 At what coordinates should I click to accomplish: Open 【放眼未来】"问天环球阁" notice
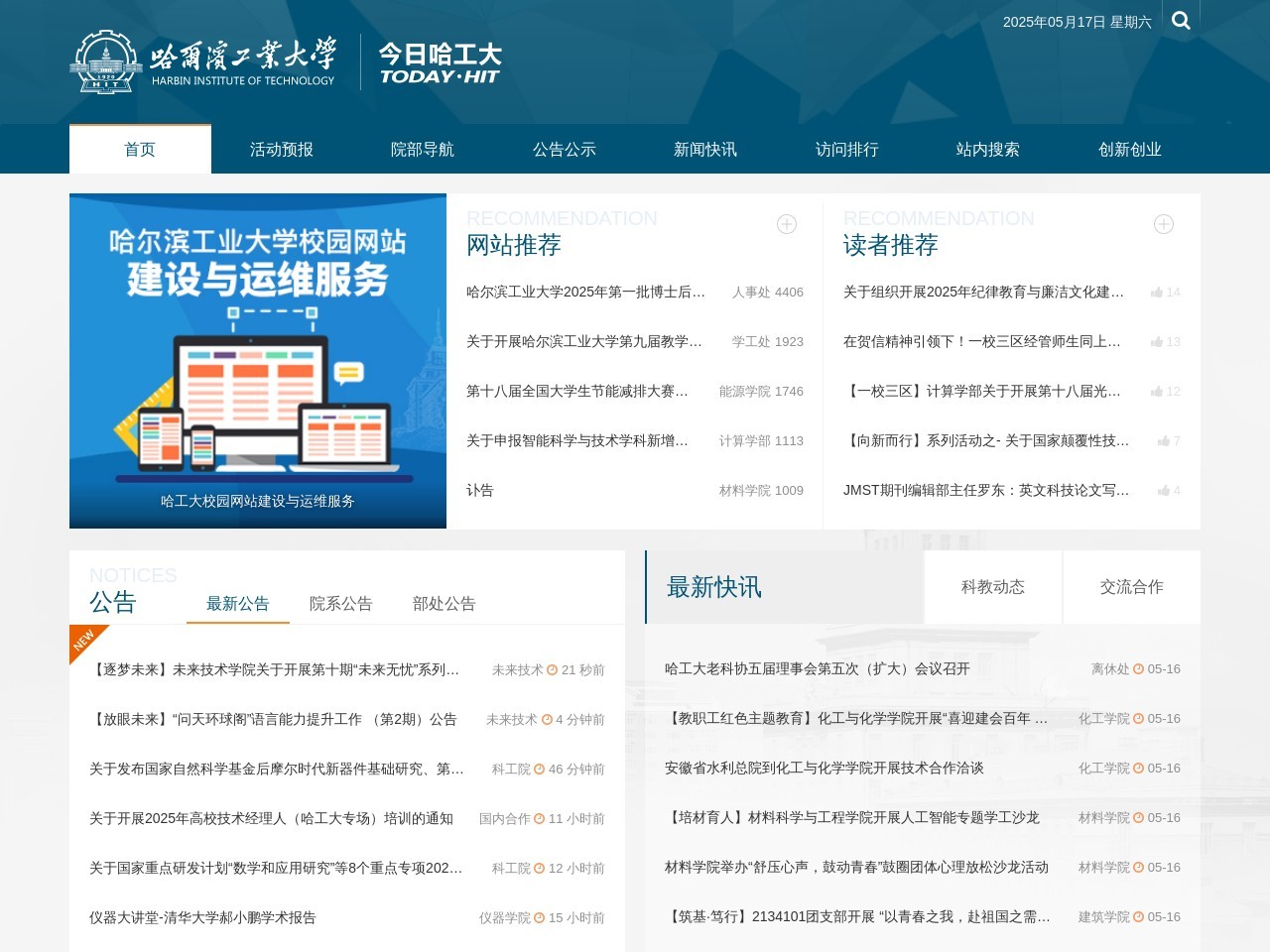click(273, 720)
